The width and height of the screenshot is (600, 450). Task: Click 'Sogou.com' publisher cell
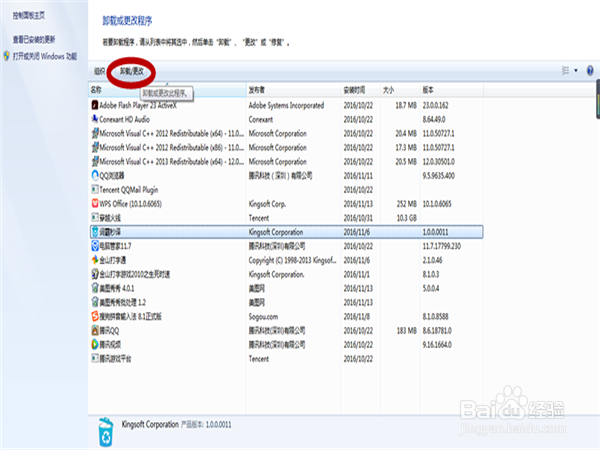[263, 316]
